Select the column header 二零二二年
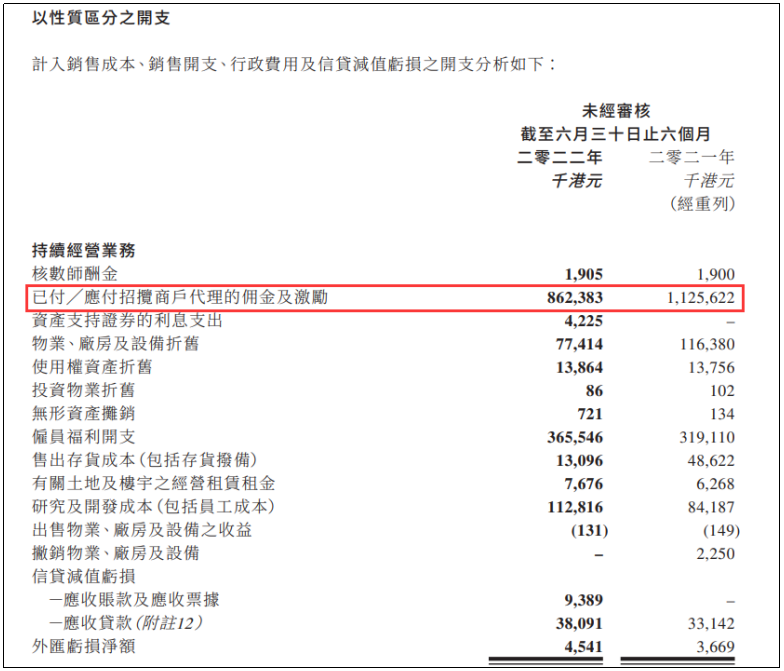784x671 pixels. (x=560, y=157)
